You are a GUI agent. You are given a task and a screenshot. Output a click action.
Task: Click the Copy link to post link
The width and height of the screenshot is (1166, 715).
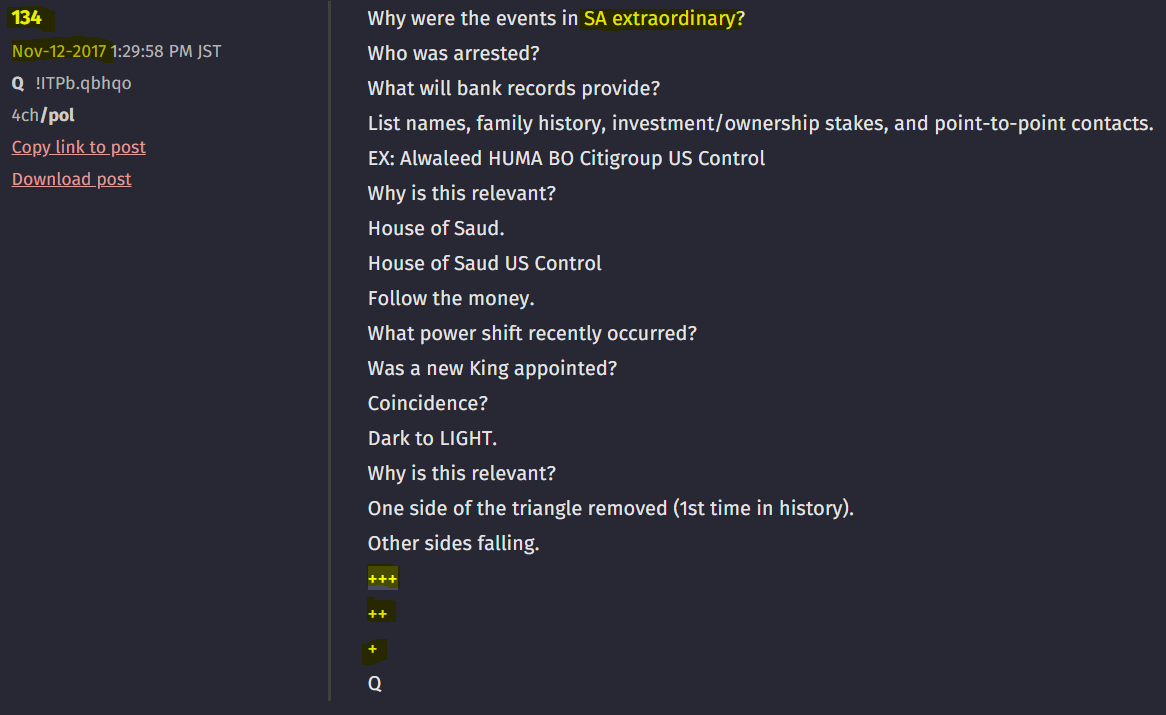(79, 147)
